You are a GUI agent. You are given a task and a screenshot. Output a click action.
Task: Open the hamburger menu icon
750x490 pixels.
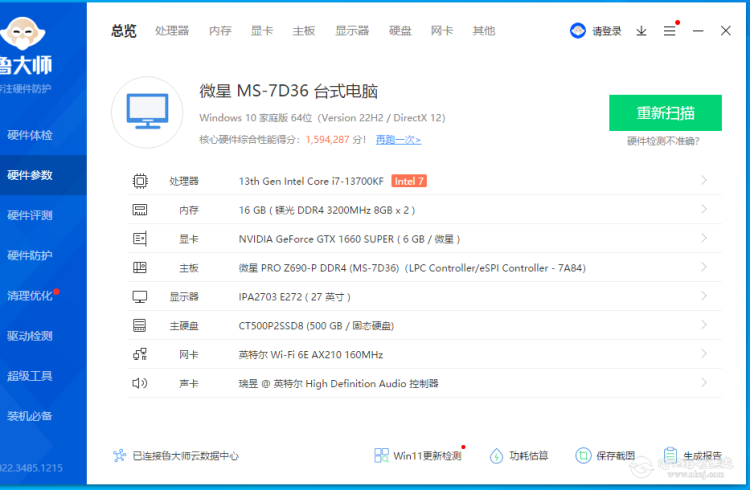670,31
